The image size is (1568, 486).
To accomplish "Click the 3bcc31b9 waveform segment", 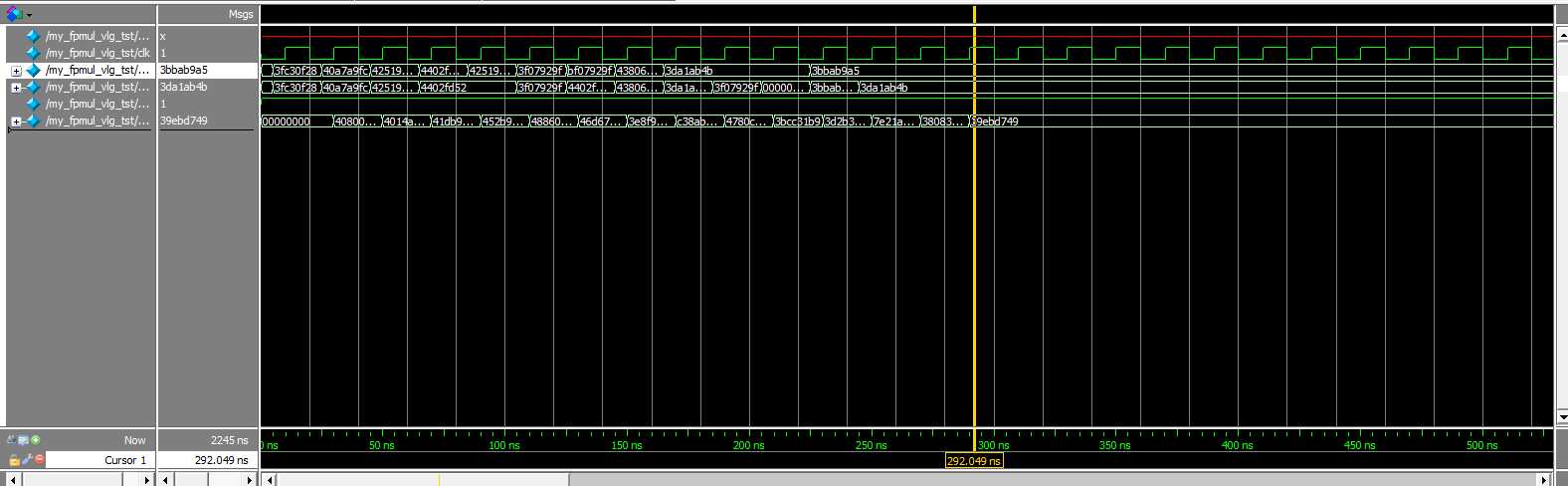I will tap(799, 121).
